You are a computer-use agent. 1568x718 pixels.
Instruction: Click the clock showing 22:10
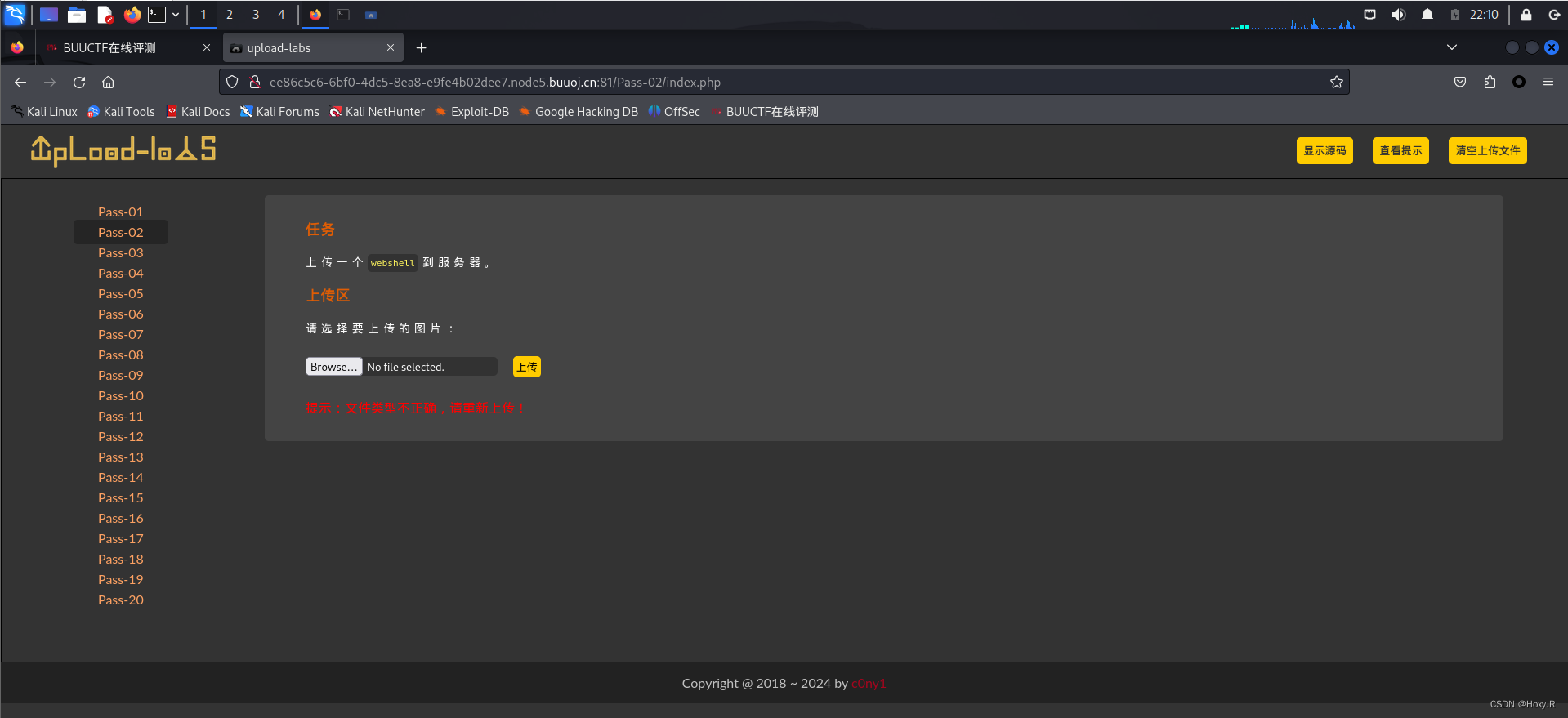1484,15
